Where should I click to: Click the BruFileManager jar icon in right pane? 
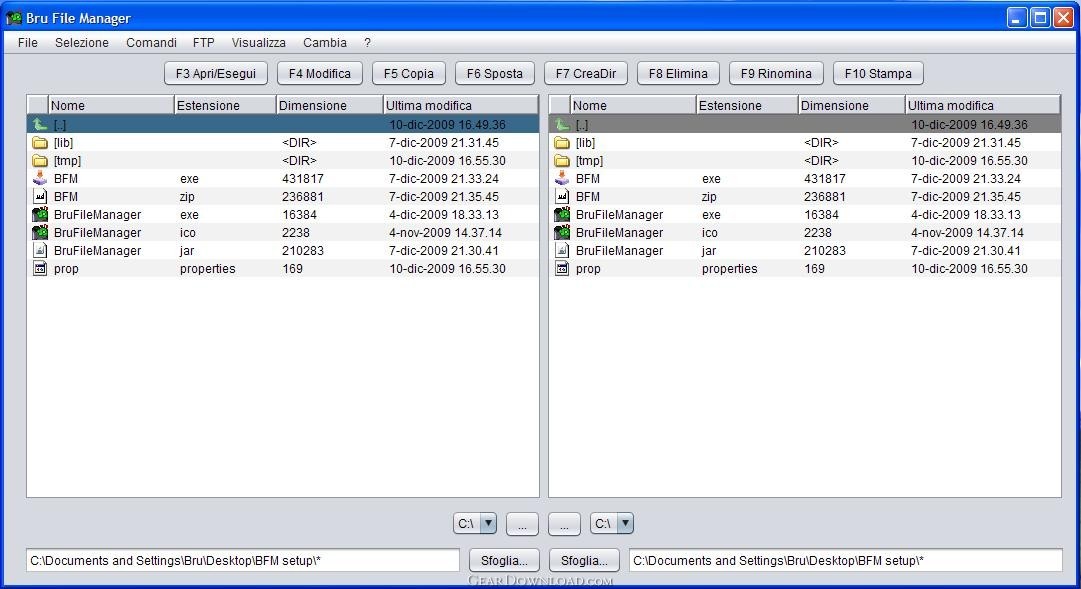point(562,250)
